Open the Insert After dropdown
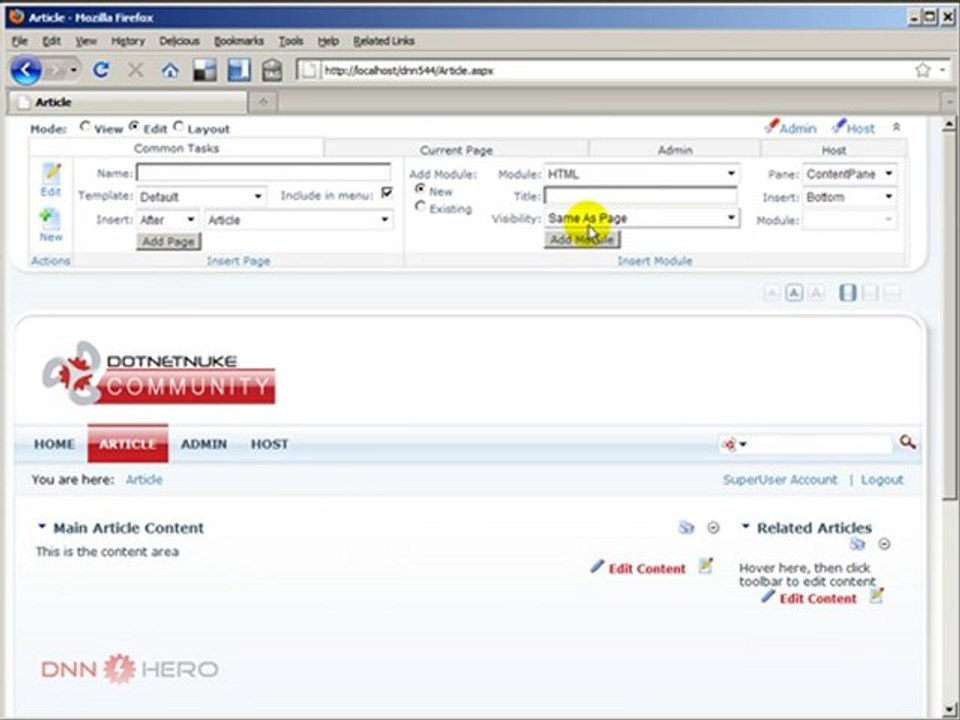 pos(167,219)
